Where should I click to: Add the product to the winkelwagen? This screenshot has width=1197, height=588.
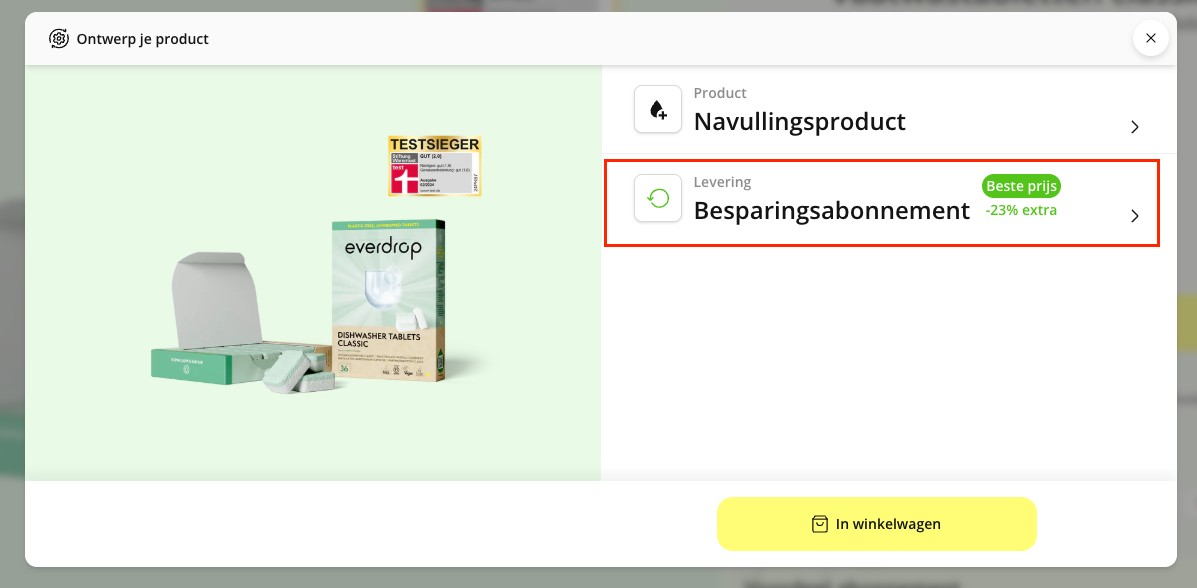point(876,524)
